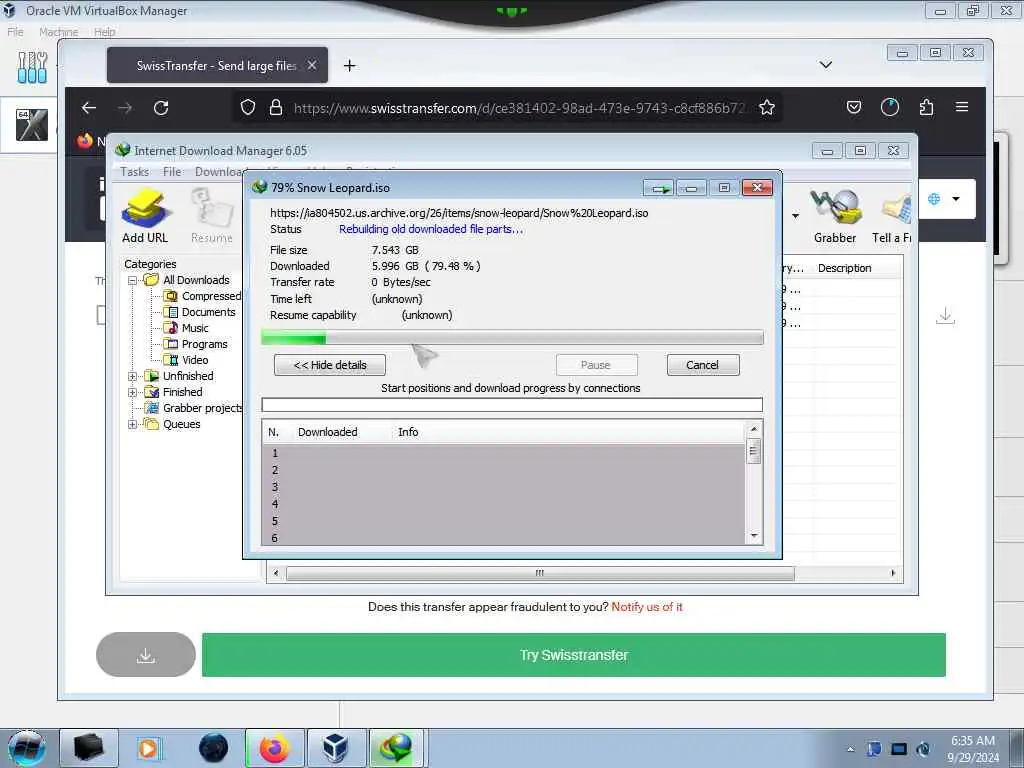Click the Try Swisstransfer green button
This screenshot has width=1024, height=768.
coord(573,655)
